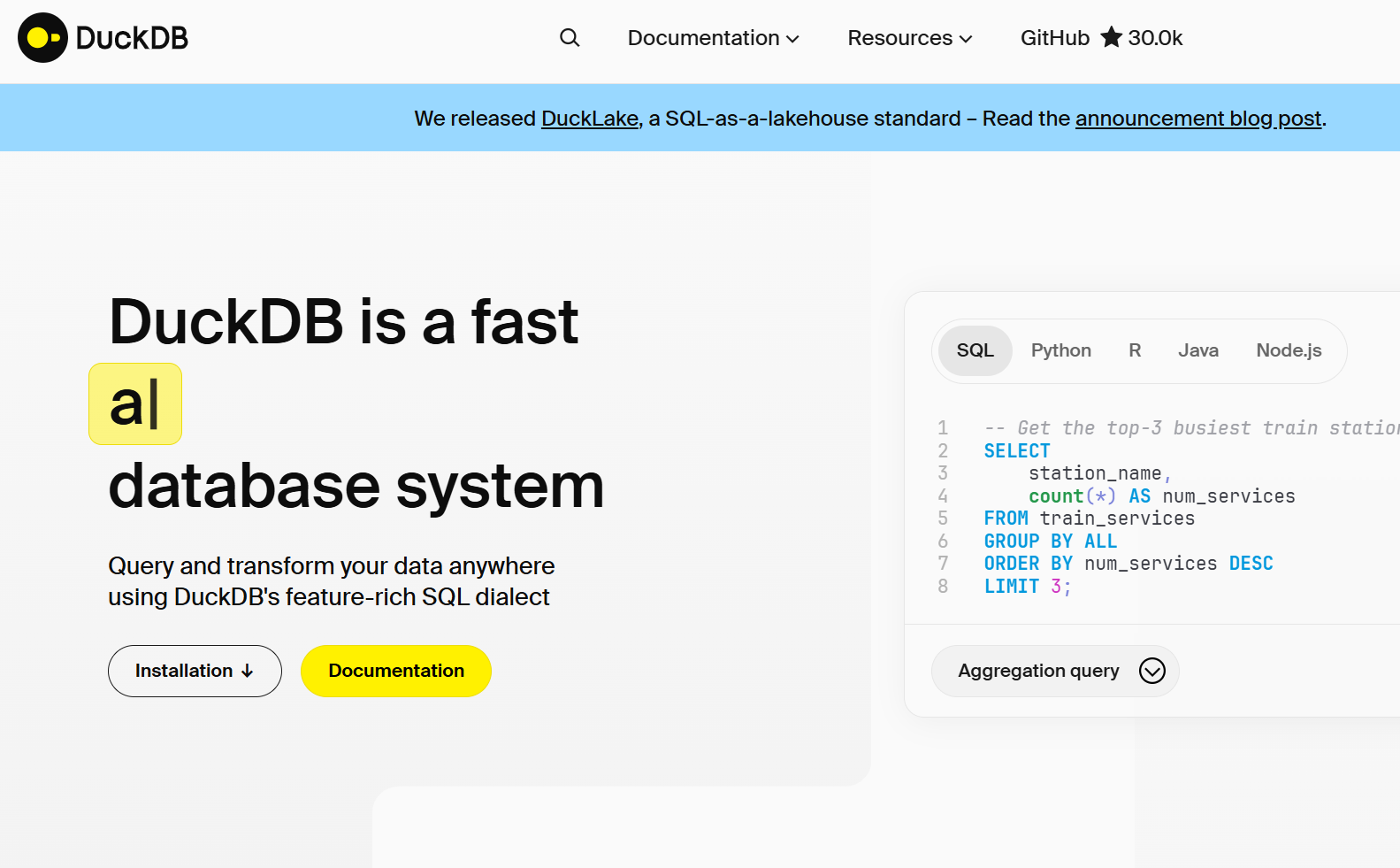Click the circled chevron in Aggregation query
Image resolution: width=1400 pixels, height=868 pixels.
1151,671
